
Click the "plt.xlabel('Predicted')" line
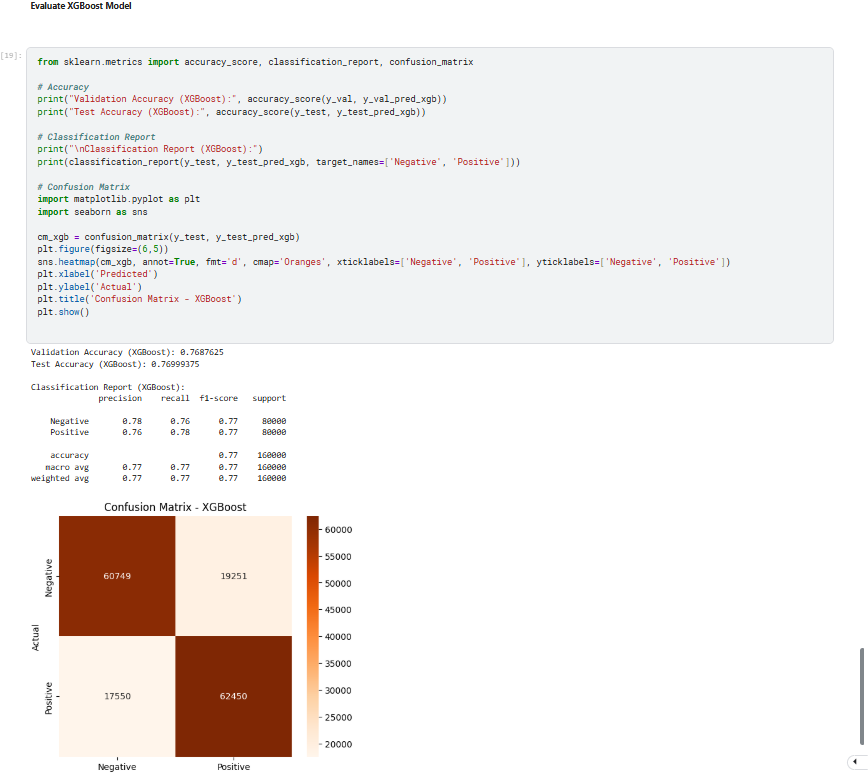coord(97,274)
